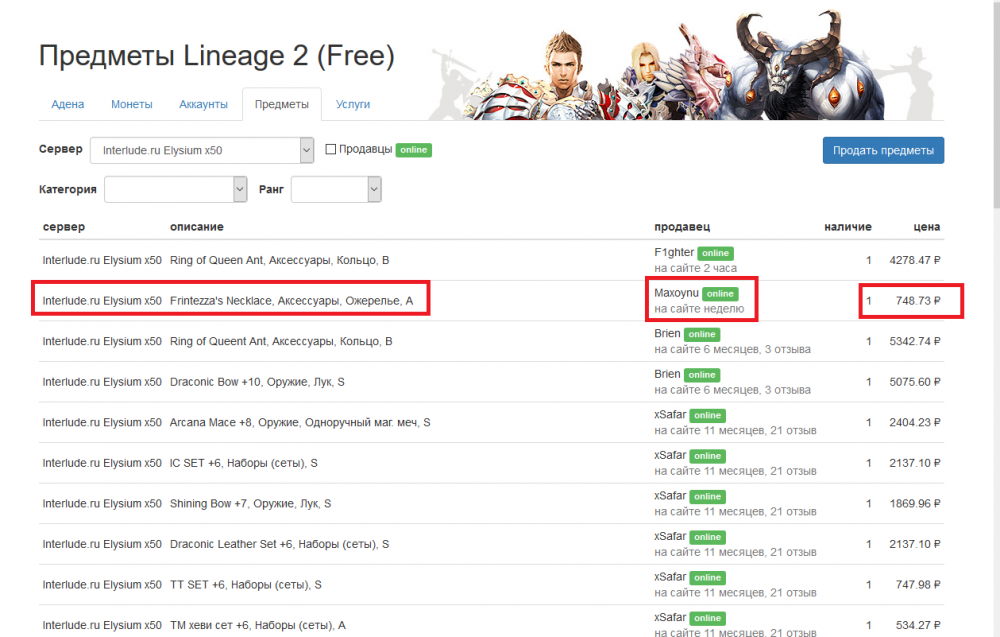Screen dimensions: 1000x637
Task: Click the продавец column header
Action: [682, 227]
